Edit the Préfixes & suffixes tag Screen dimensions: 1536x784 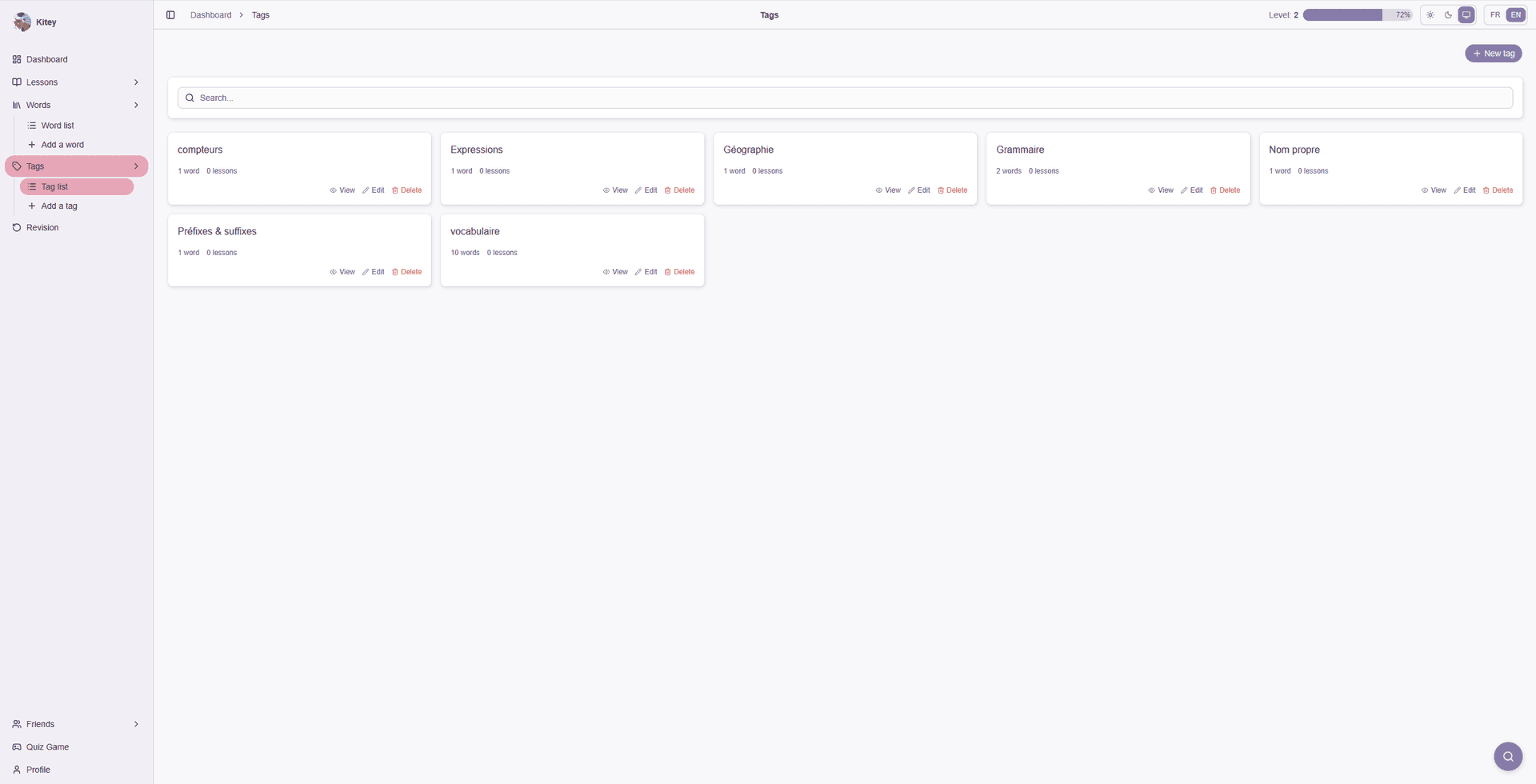pyautogui.click(x=374, y=272)
